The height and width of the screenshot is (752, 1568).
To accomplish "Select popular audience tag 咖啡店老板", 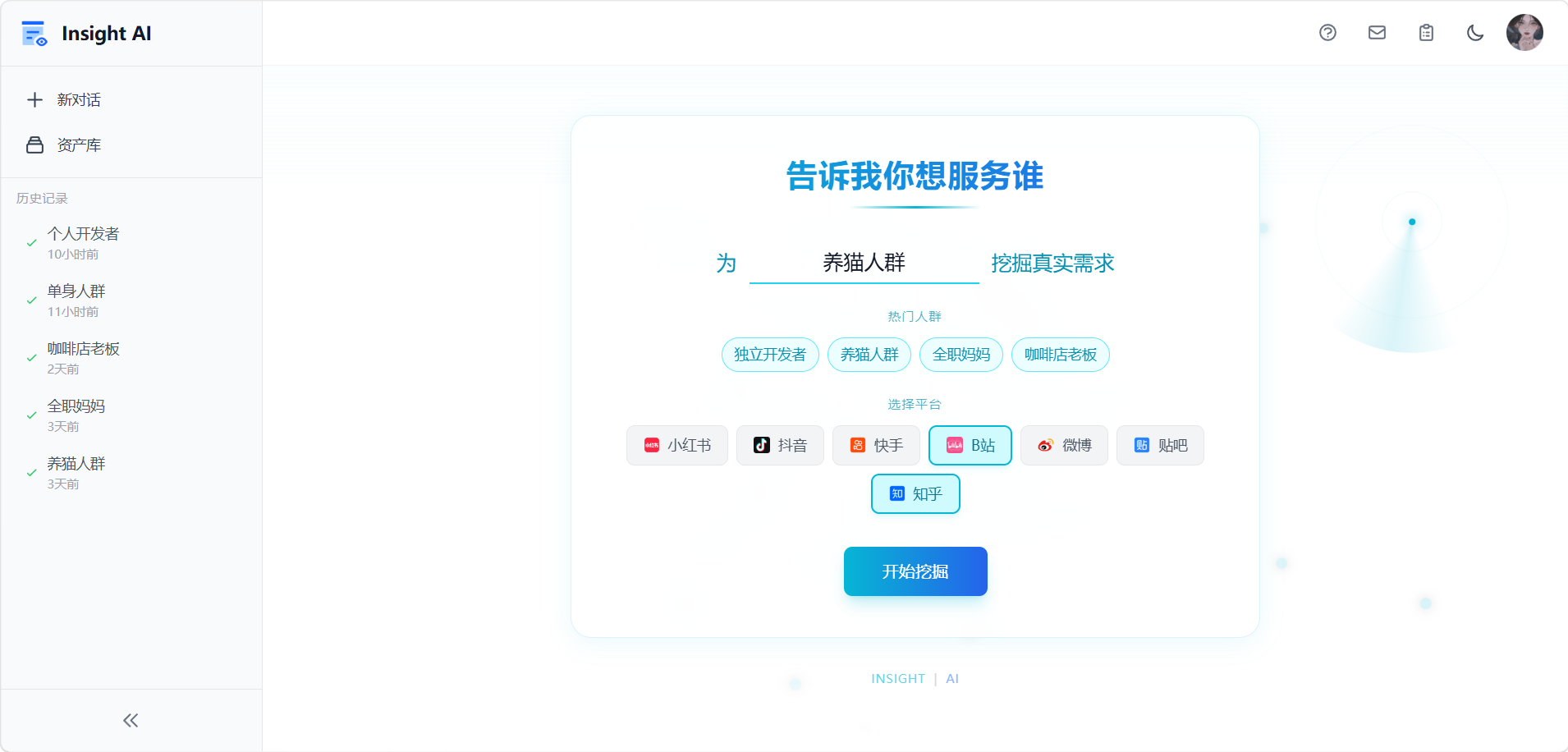I will 1061,355.
